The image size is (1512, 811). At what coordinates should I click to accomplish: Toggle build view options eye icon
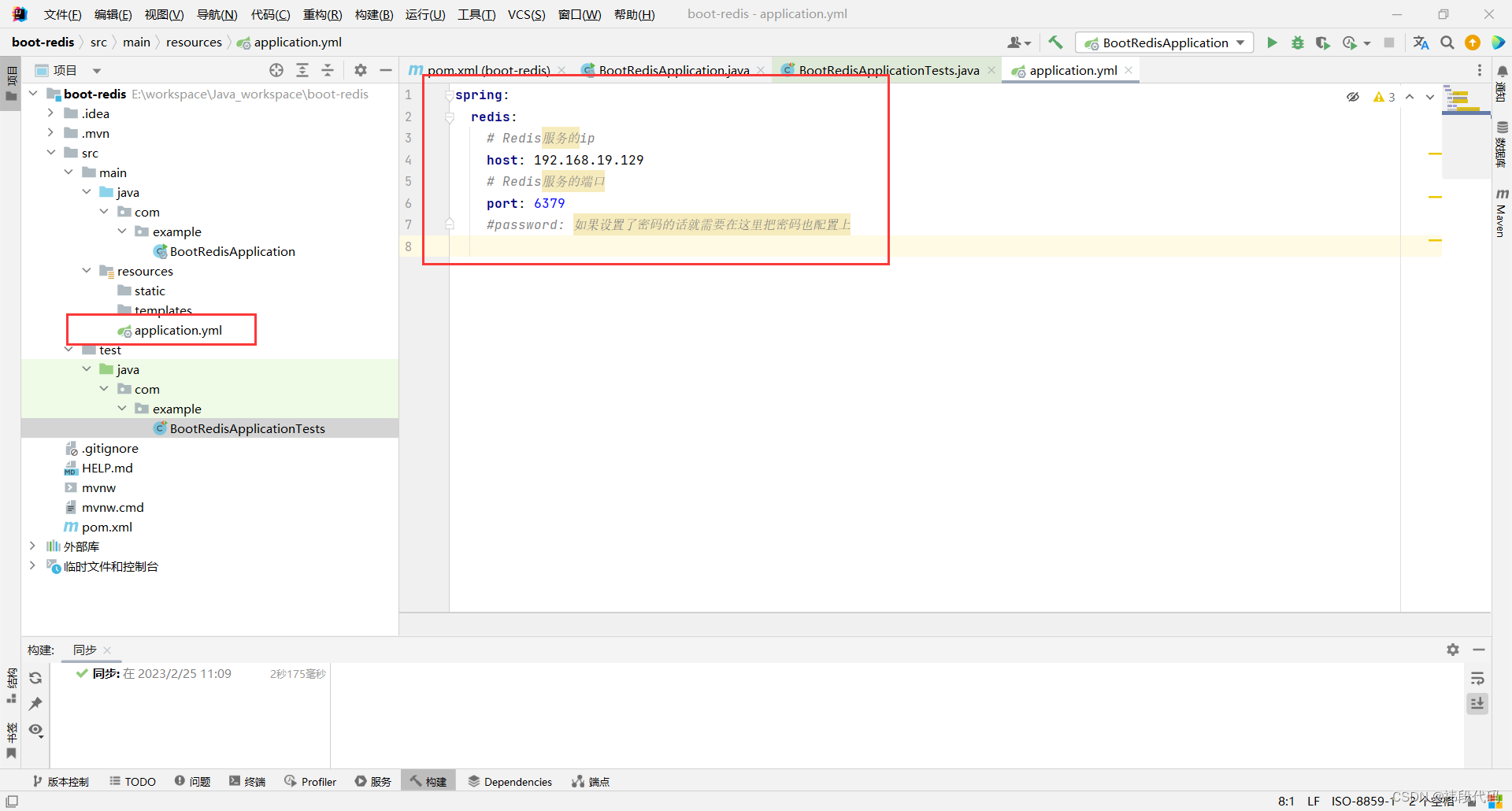[x=35, y=730]
